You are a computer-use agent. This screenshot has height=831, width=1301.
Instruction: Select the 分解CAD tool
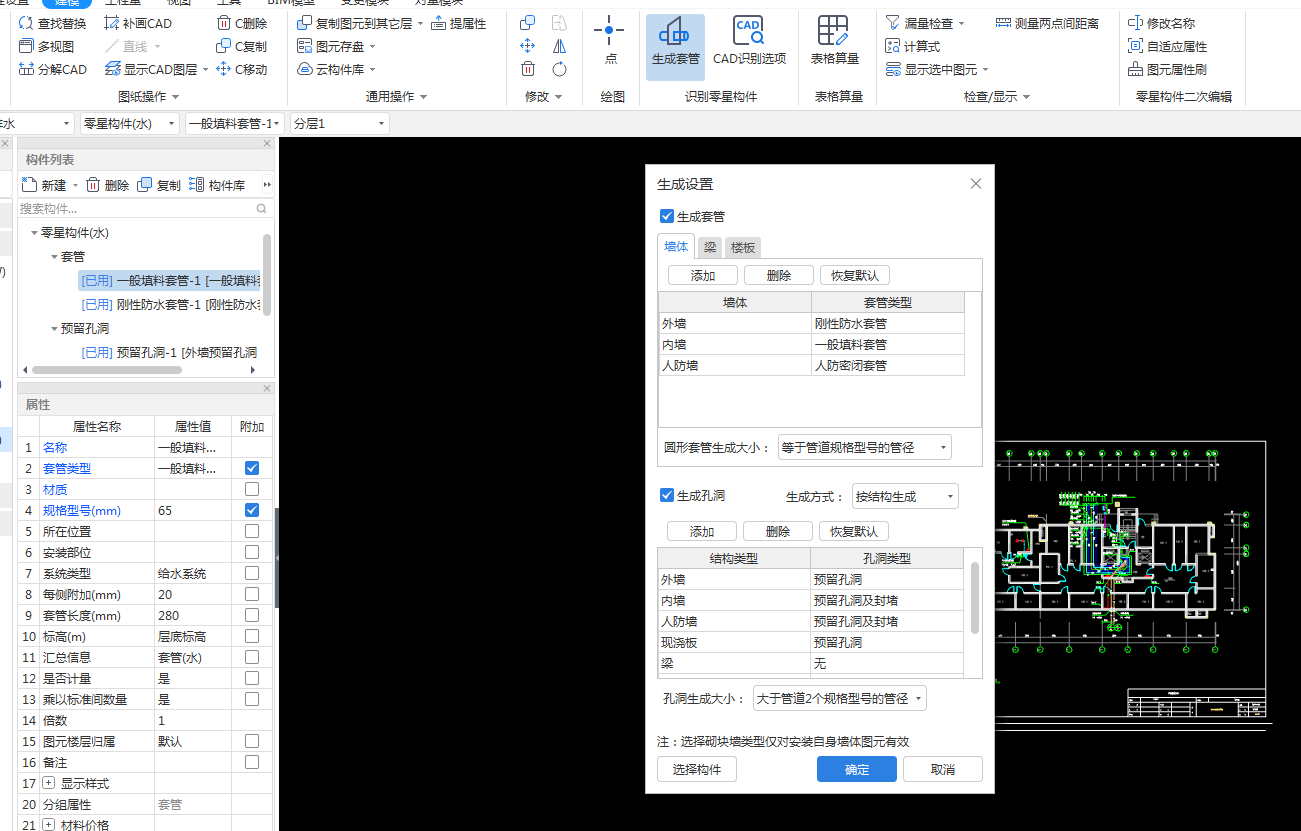tap(53, 69)
